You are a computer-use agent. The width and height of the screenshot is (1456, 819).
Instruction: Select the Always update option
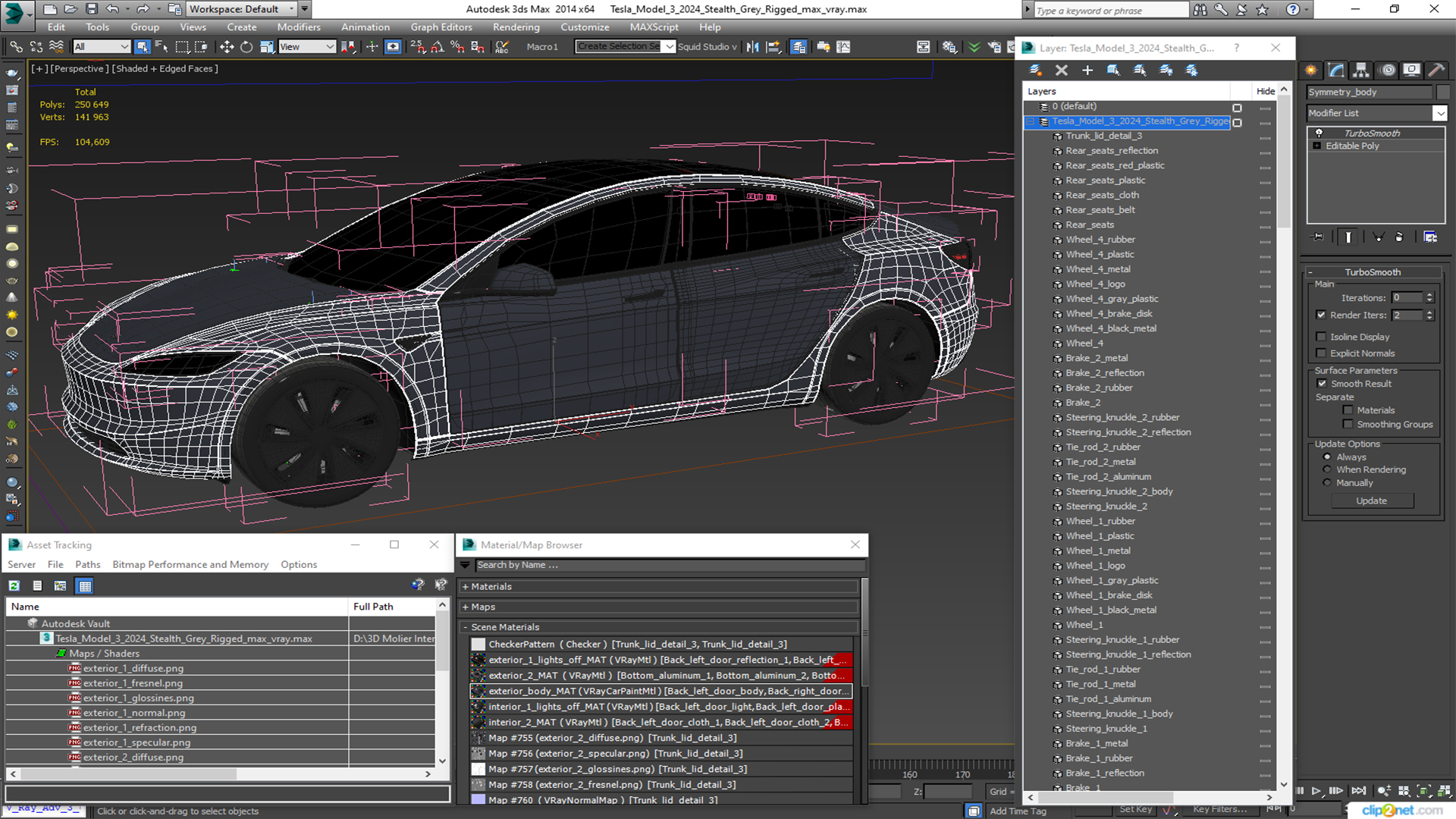click(1327, 457)
